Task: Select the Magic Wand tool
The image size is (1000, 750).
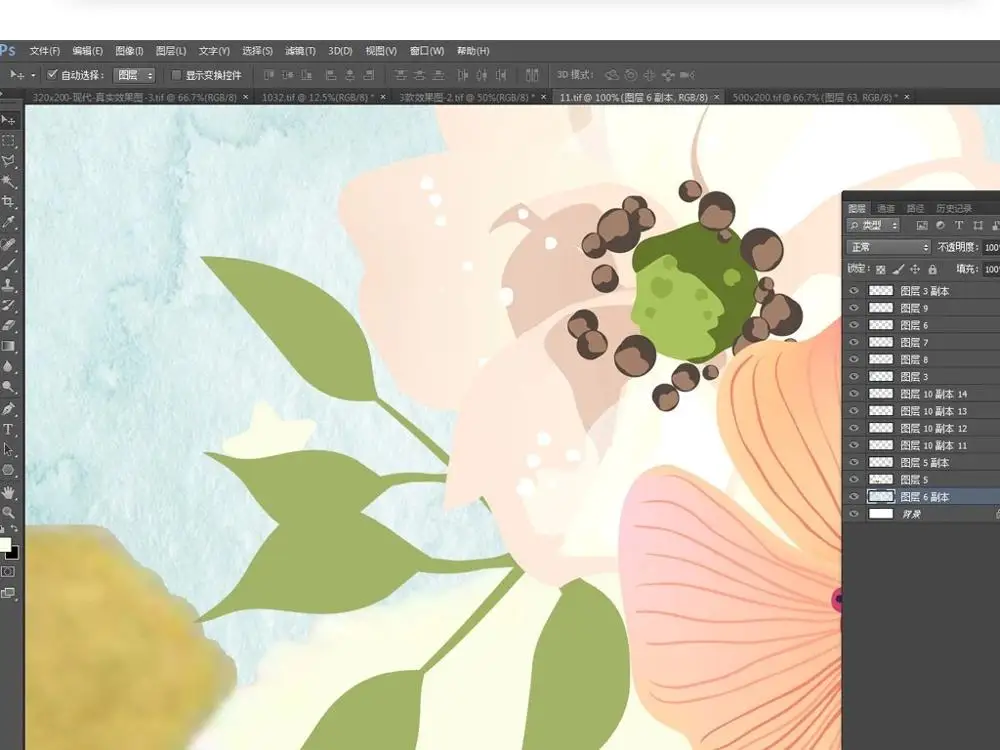Action: [9, 182]
